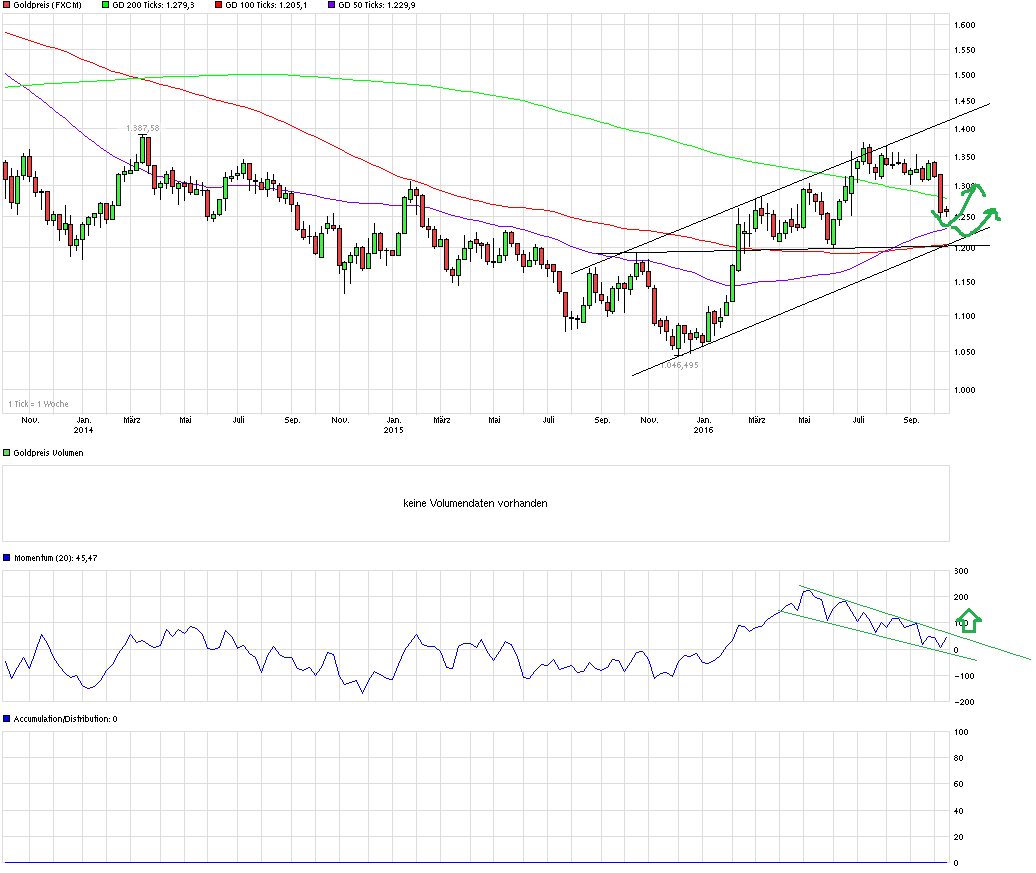Click the blue Momentum (20) legend swatch
The image size is (1036, 873).
7,558
